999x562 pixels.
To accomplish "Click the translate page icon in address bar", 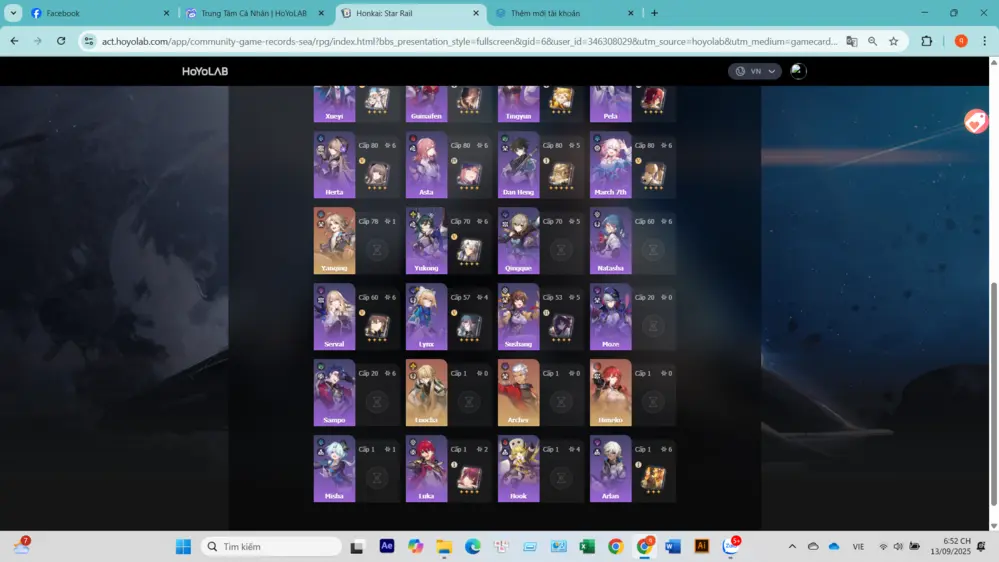I will pos(852,41).
